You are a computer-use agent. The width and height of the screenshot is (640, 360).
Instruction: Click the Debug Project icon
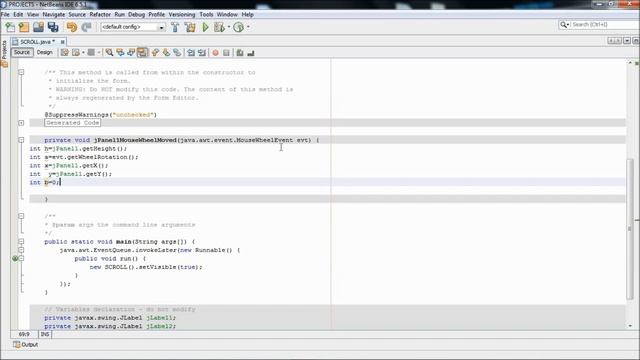click(219, 27)
